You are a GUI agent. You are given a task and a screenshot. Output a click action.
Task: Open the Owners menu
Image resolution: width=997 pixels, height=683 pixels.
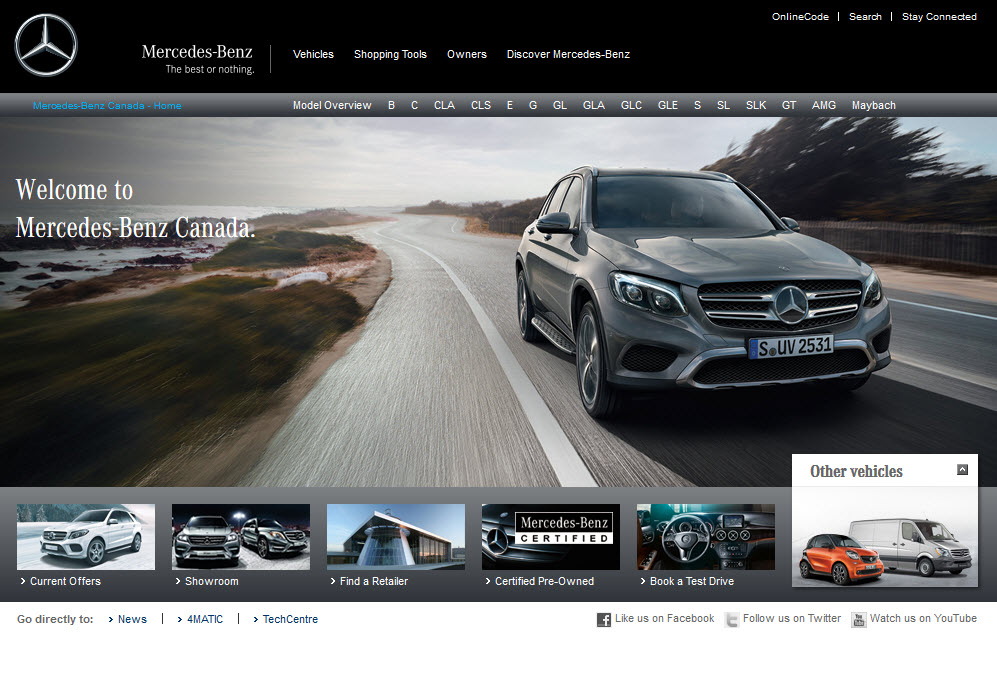point(467,54)
